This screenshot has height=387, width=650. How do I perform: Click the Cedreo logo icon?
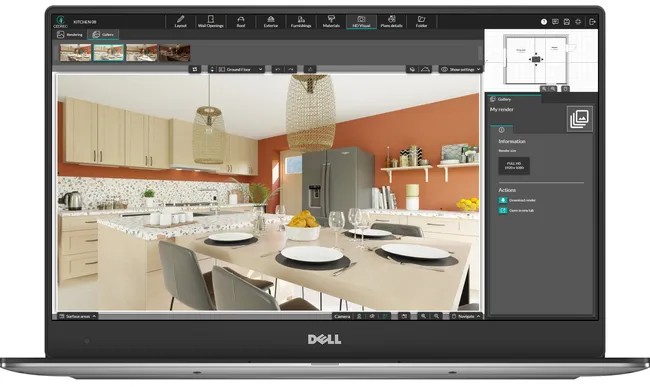point(61,22)
